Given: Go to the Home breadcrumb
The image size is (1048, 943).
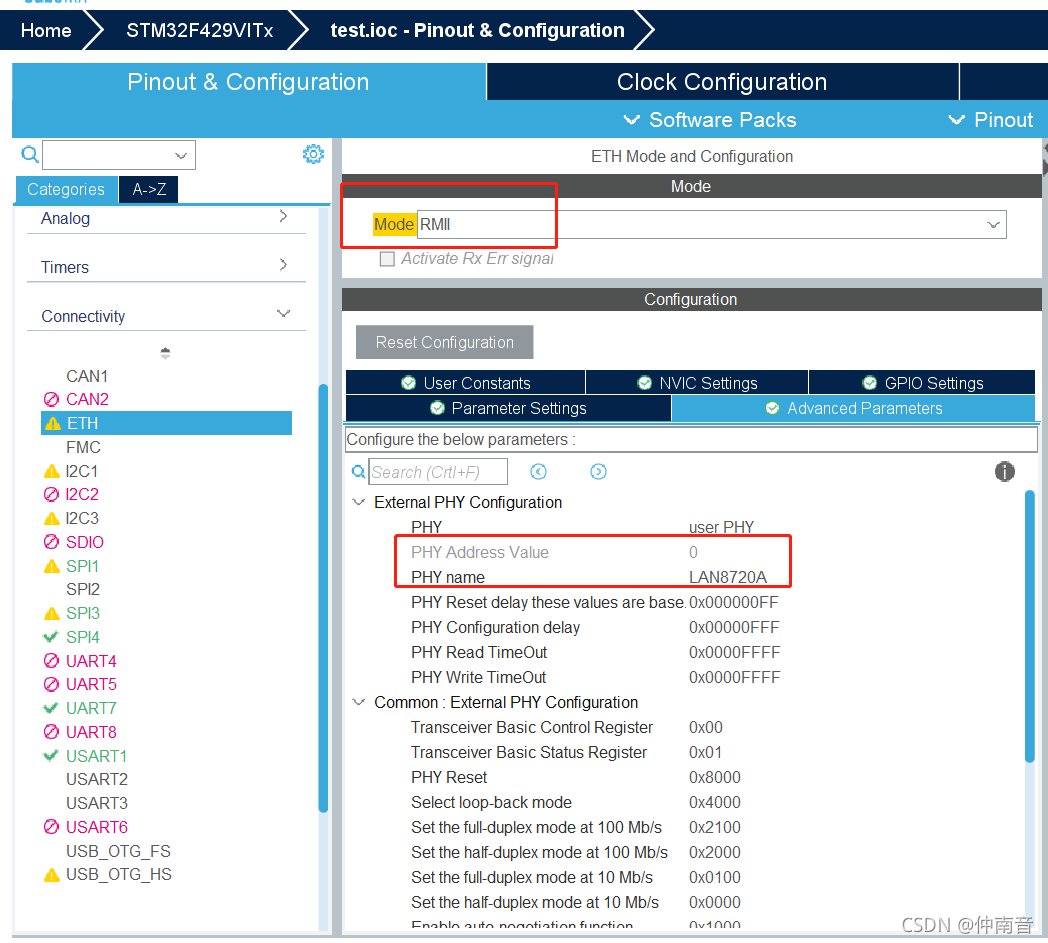Looking at the screenshot, I should click(x=46, y=30).
